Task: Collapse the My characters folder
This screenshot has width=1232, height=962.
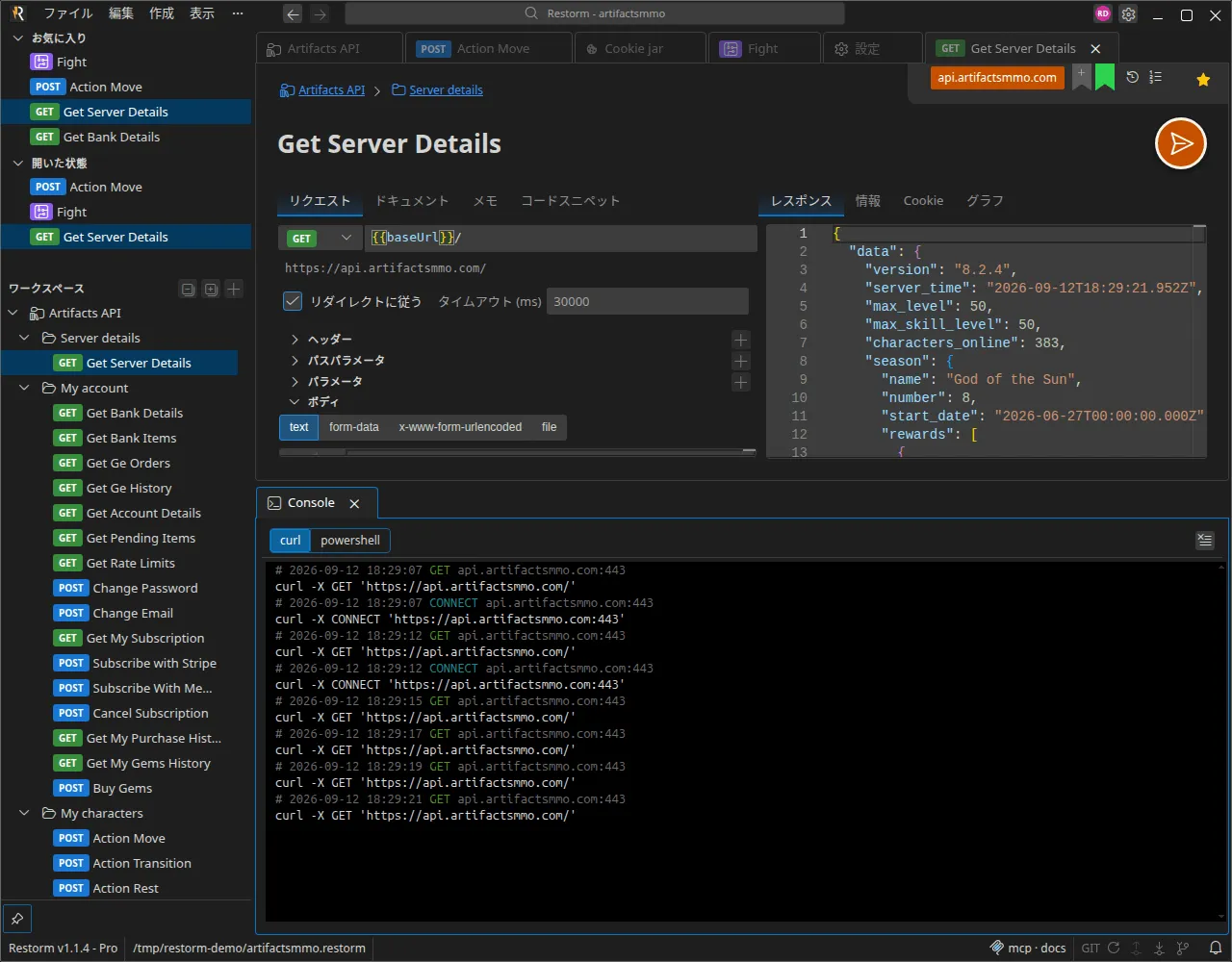Action: [x=25, y=814]
